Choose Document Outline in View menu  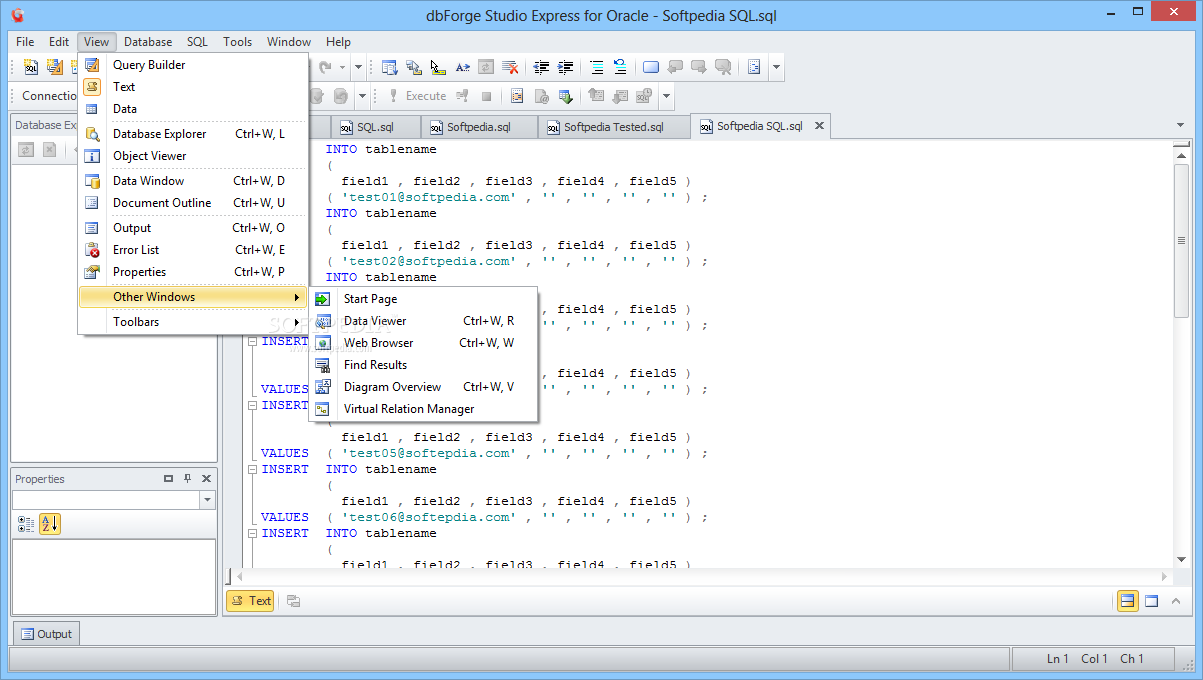192,203
